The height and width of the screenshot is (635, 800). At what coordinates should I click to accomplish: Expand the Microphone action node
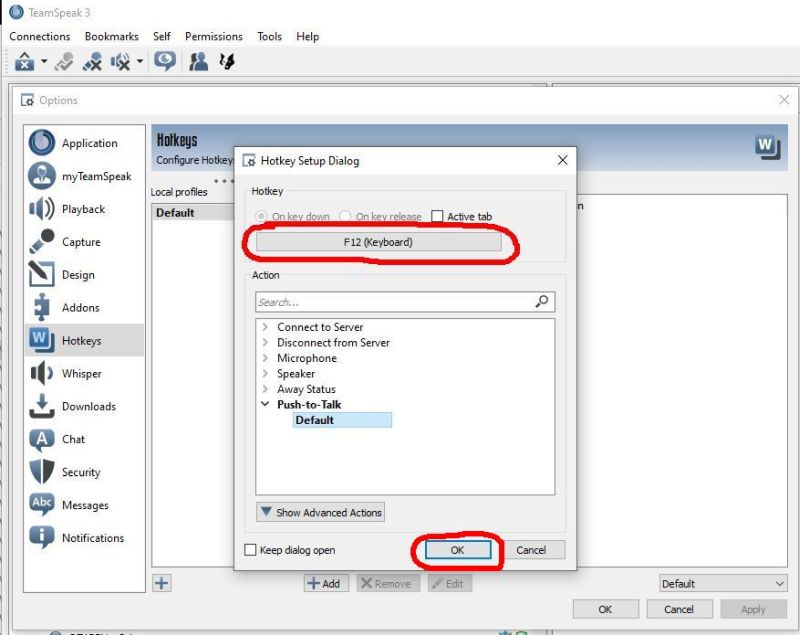265,358
